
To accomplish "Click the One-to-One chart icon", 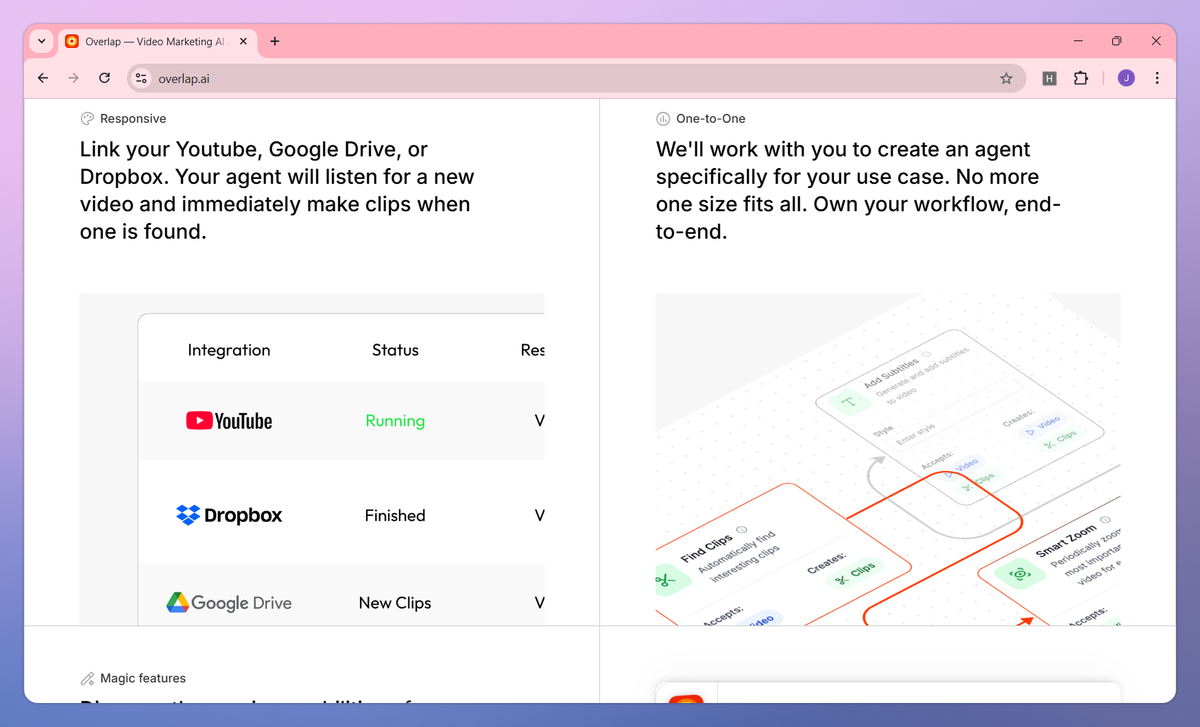I will pos(663,118).
